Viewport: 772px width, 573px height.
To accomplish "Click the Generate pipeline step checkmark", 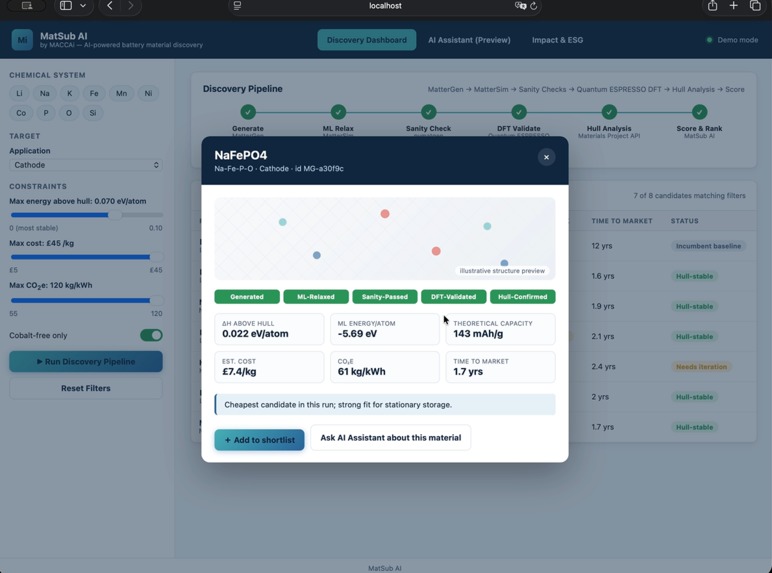I will (x=248, y=112).
